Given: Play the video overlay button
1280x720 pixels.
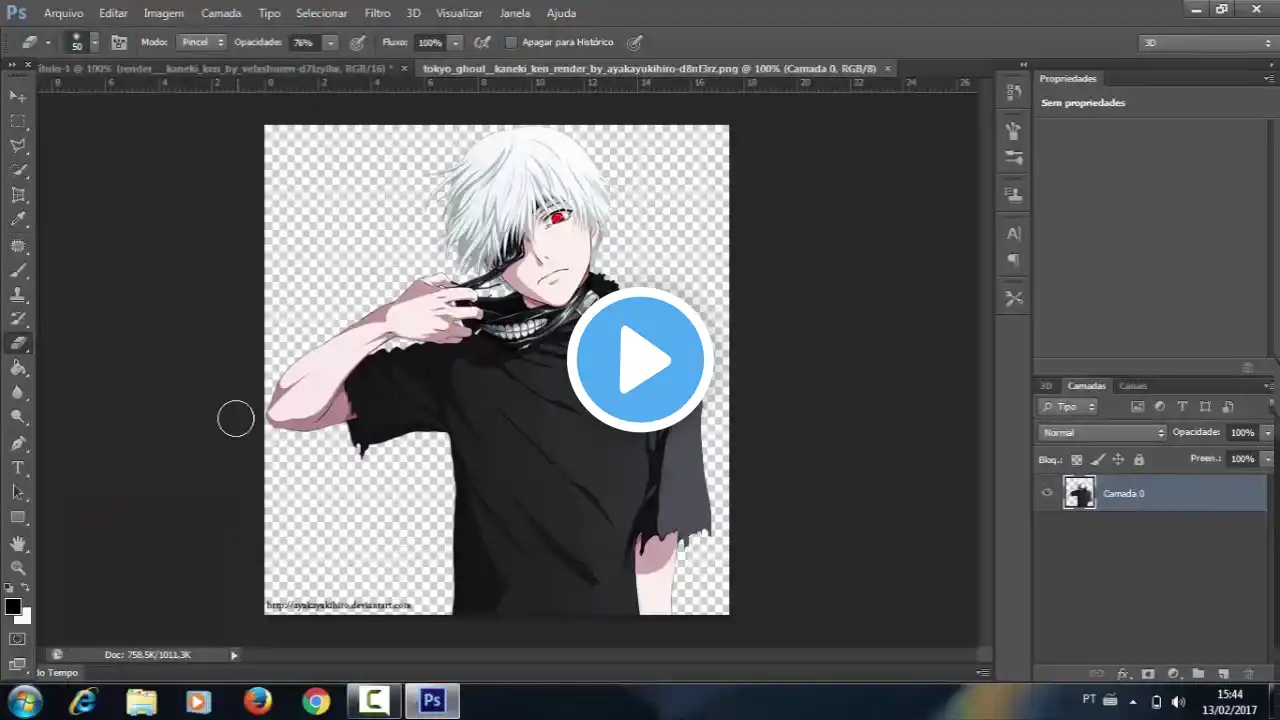Looking at the screenshot, I should click(x=640, y=360).
